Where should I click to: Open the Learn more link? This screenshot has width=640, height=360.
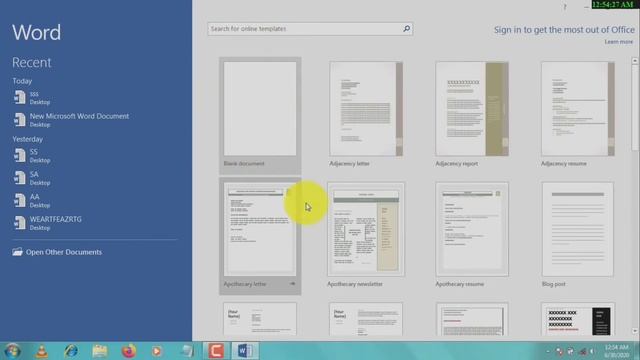[x=619, y=42]
